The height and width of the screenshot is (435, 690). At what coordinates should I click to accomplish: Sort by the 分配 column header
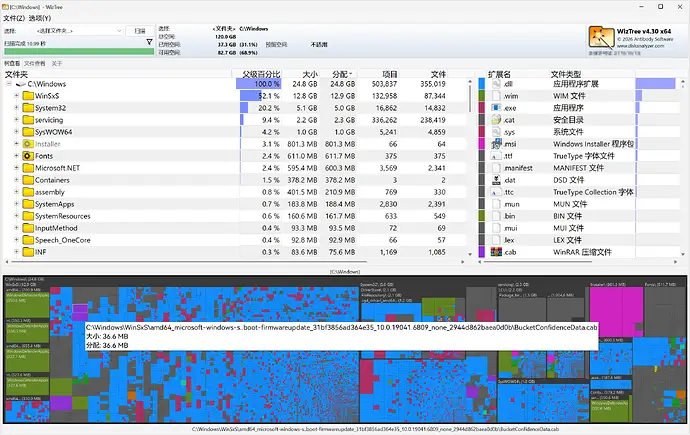[340, 74]
